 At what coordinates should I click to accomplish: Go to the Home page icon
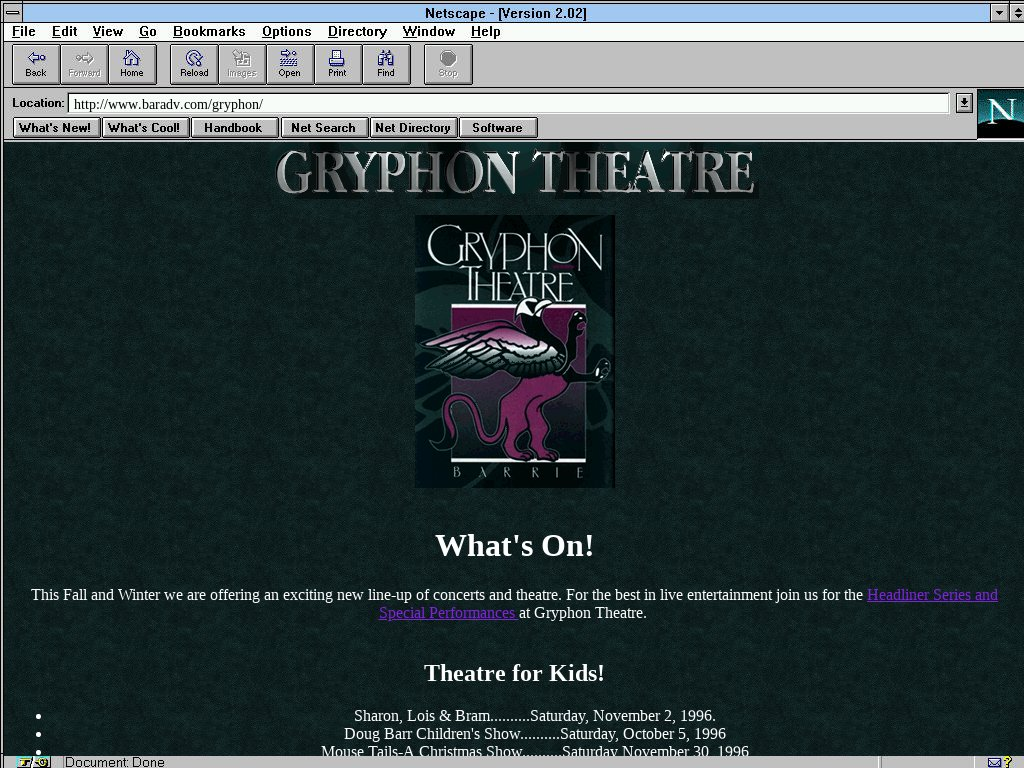[132, 64]
